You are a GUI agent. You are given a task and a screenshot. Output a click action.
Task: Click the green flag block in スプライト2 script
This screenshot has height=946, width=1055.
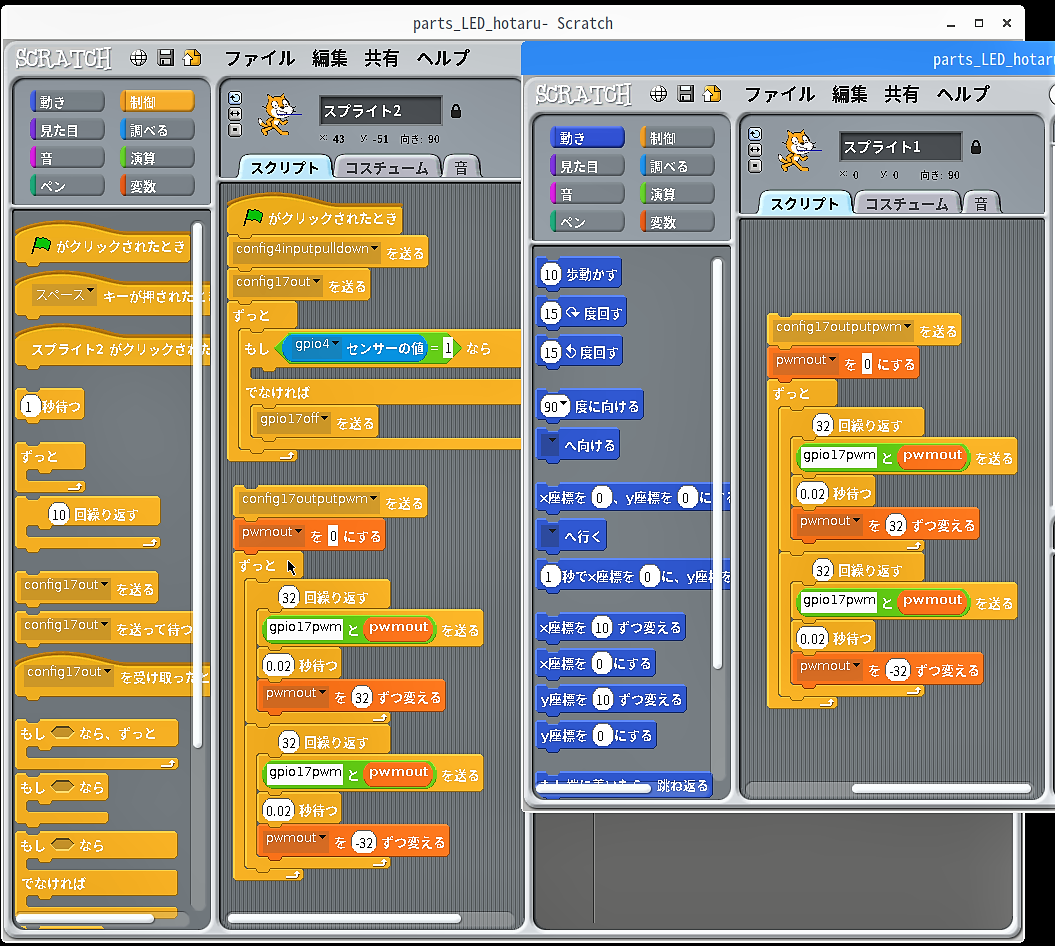click(314, 217)
